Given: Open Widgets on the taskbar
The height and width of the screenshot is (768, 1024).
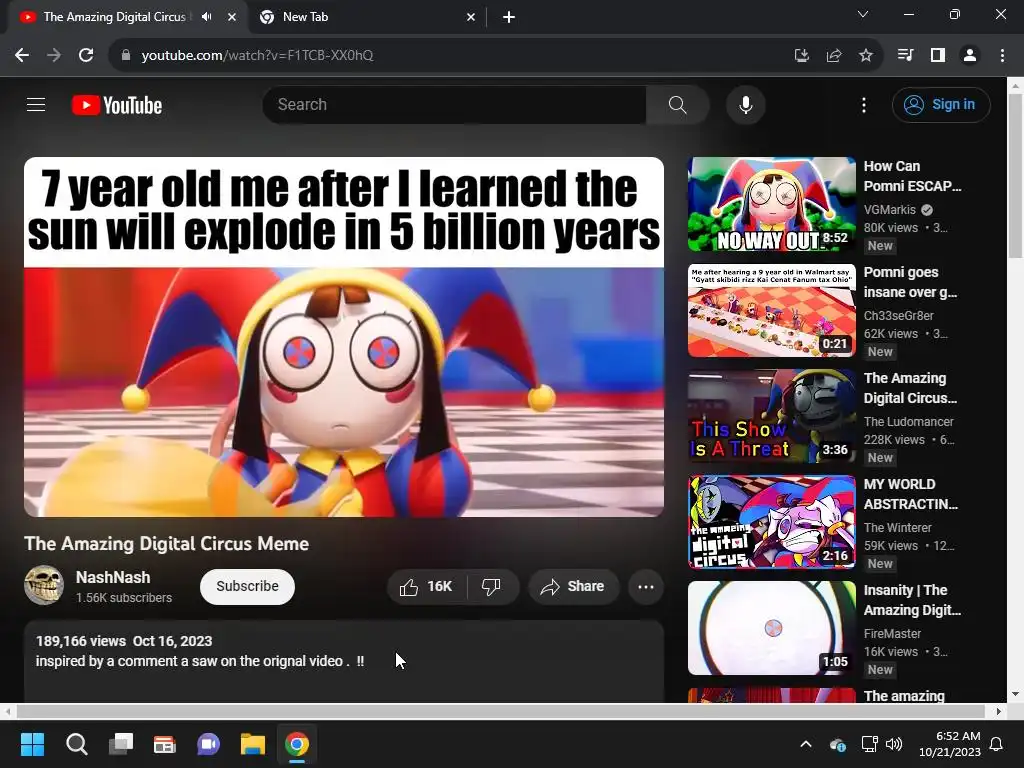Looking at the screenshot, I should tap(165, 744).
